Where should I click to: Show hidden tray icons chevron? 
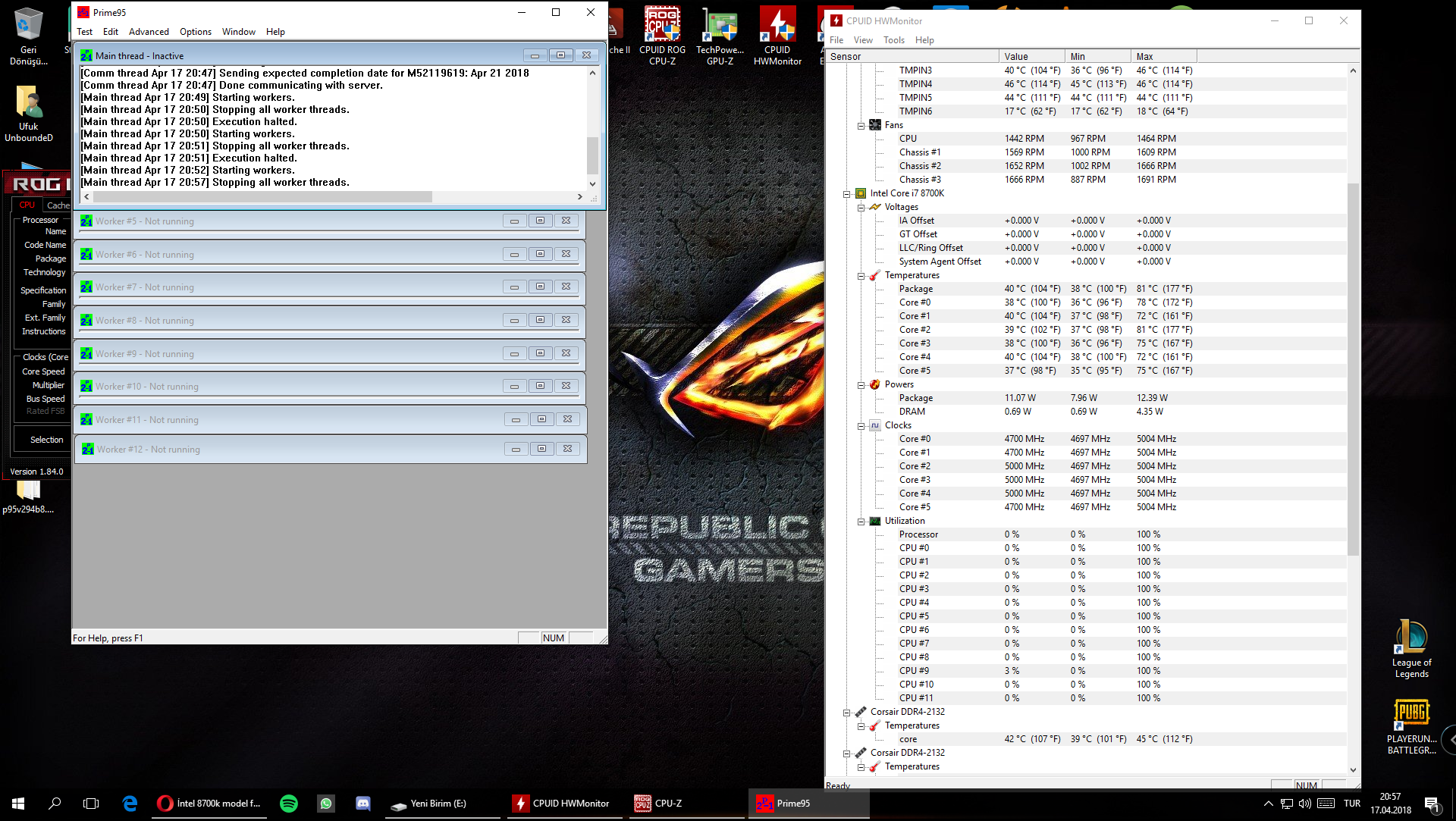[1268, 804]
